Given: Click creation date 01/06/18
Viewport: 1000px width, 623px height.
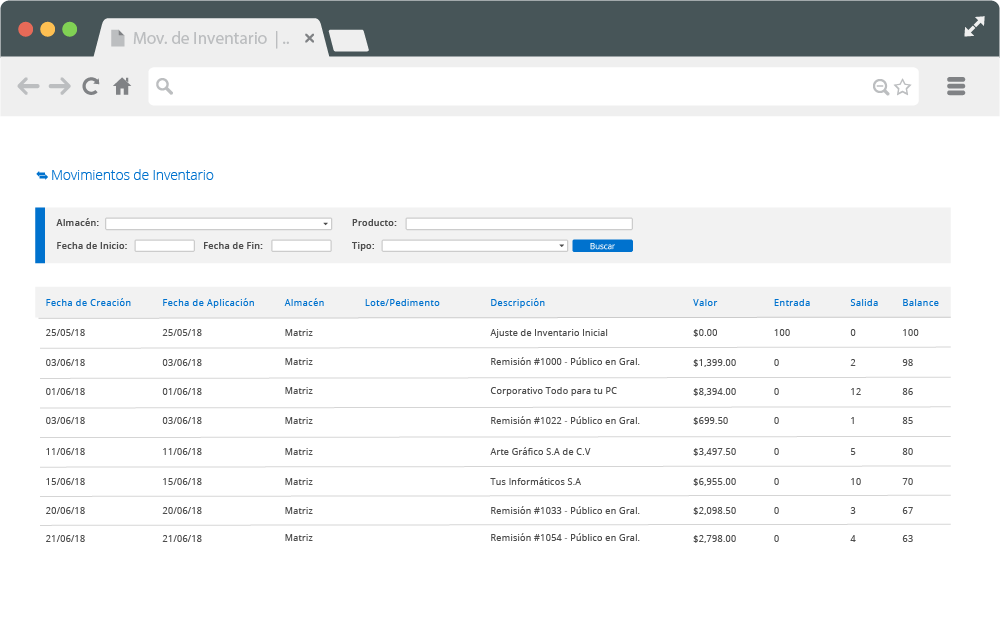Looking at the screenshot, I should [x=65, y=392].
